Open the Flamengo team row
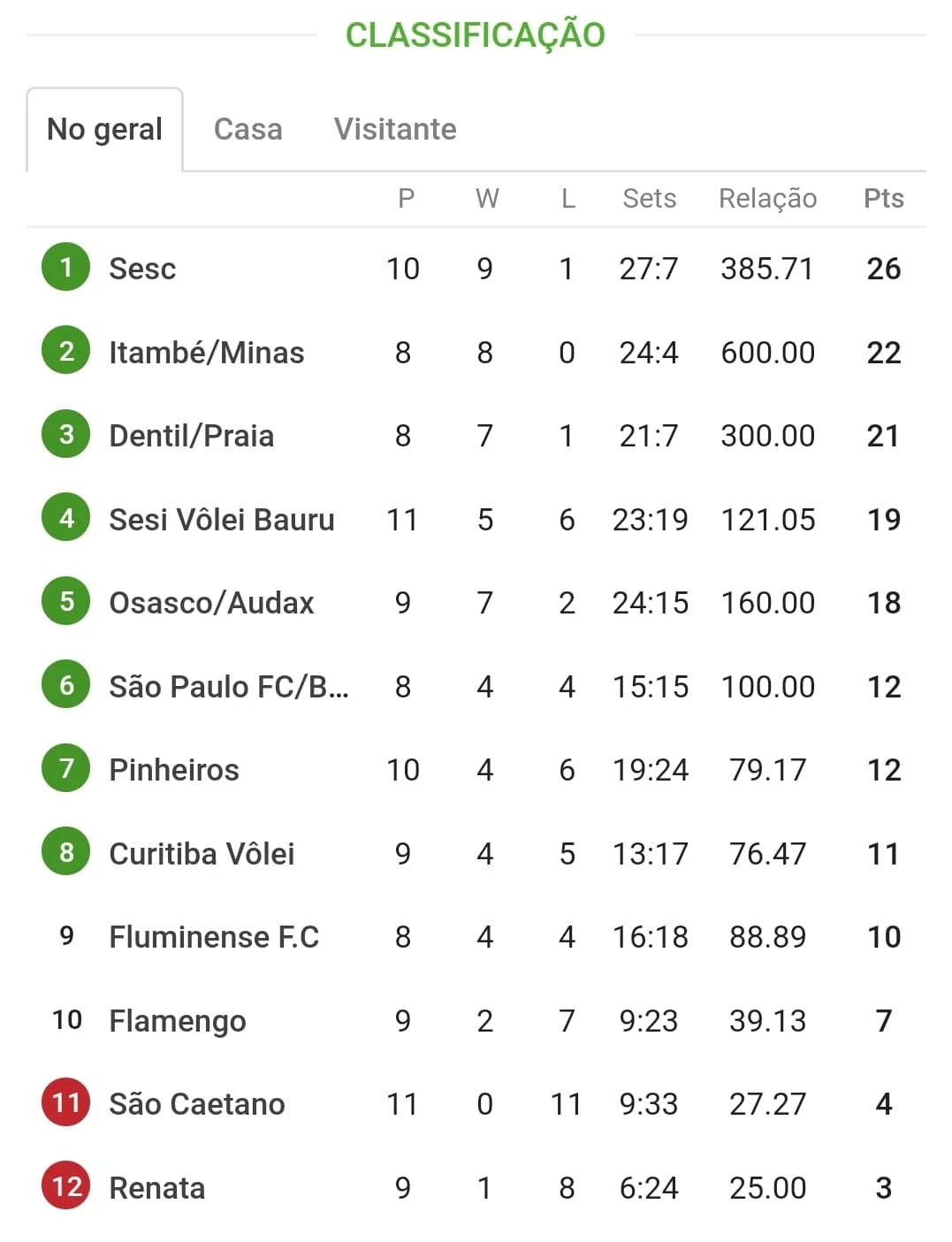 pyautogui.click(x=476, y=1020)
